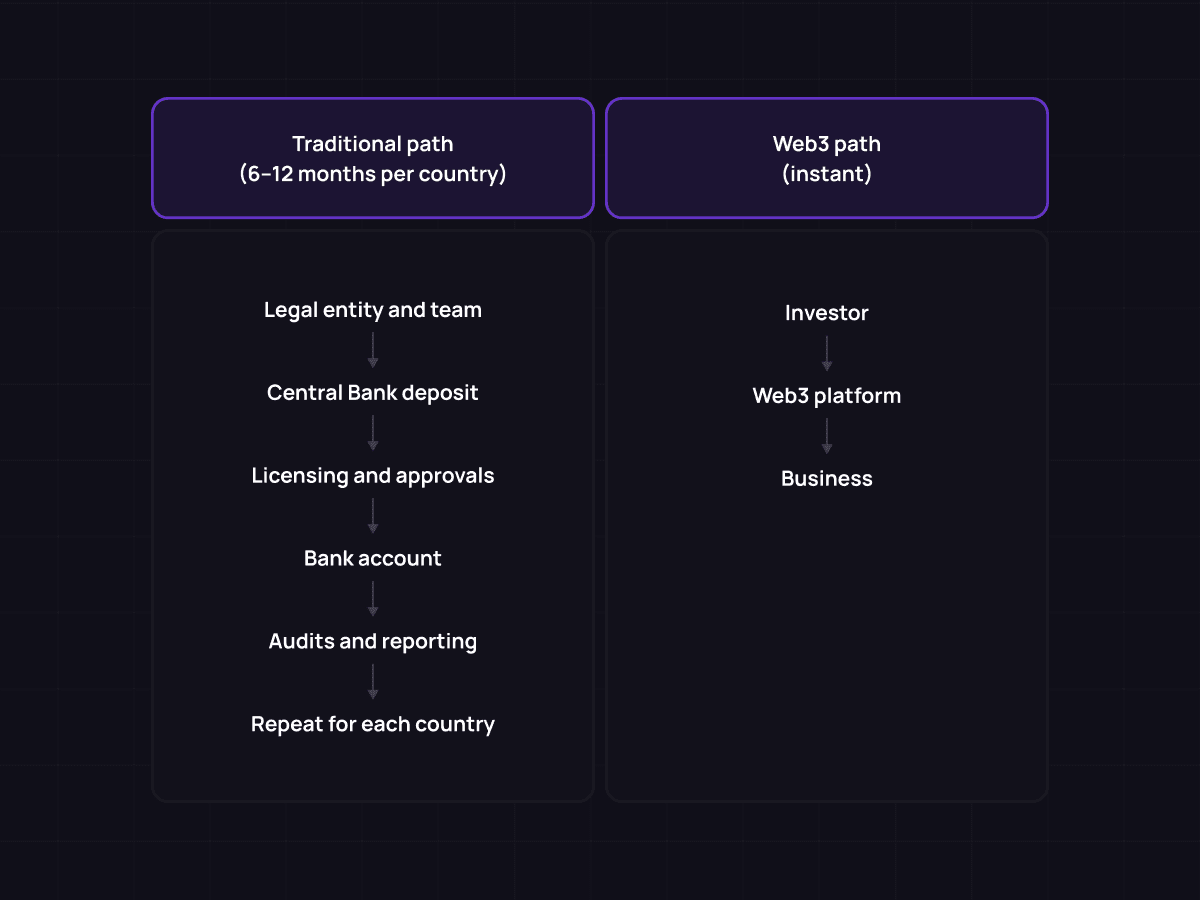
Task: Click the arrow below Audits and reporting
Action: click(x=373, y=682)
